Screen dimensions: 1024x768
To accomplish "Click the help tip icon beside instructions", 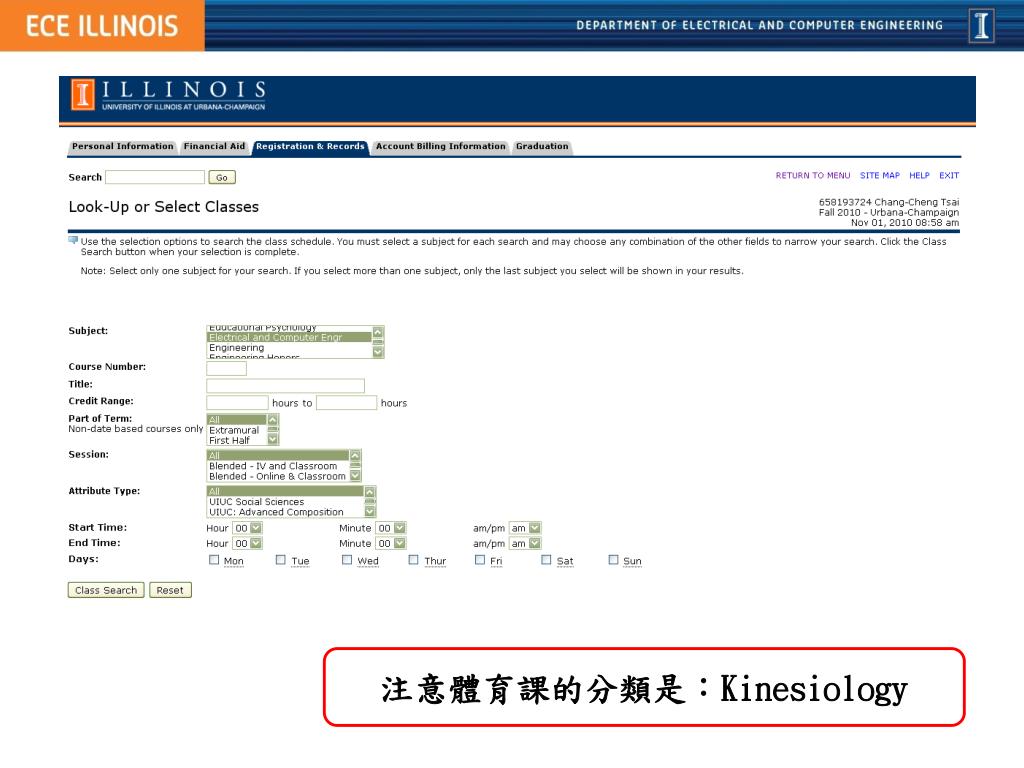I will tap(72, 240).
